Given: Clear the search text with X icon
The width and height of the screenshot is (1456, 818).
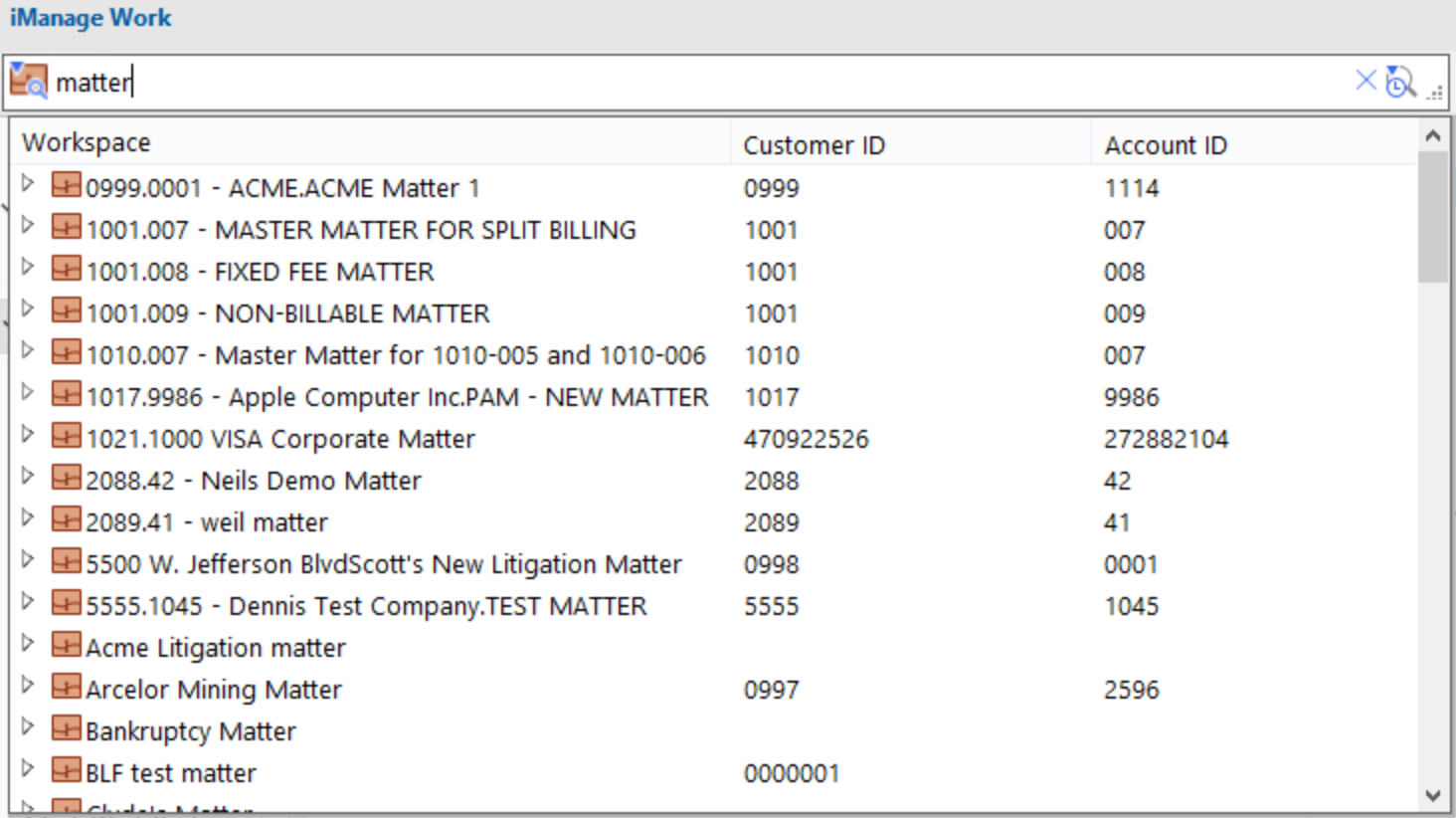Looking at the screenshot, I should 1365,81.
